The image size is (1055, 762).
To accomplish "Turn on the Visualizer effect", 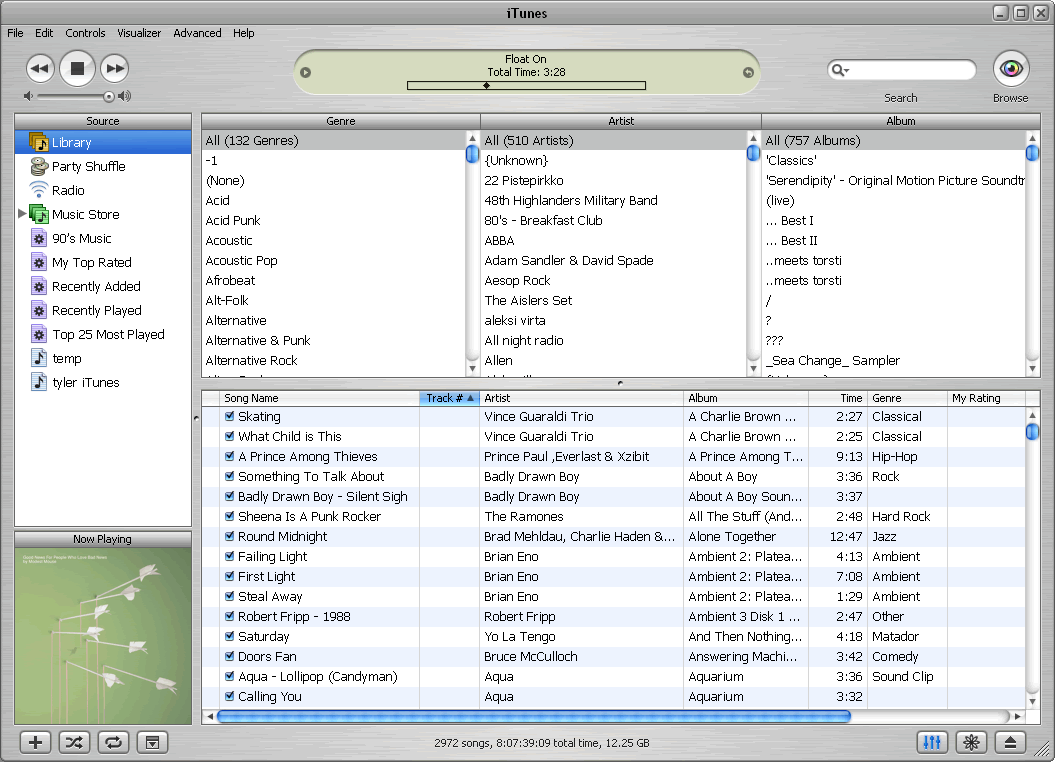I will [971, 742].
